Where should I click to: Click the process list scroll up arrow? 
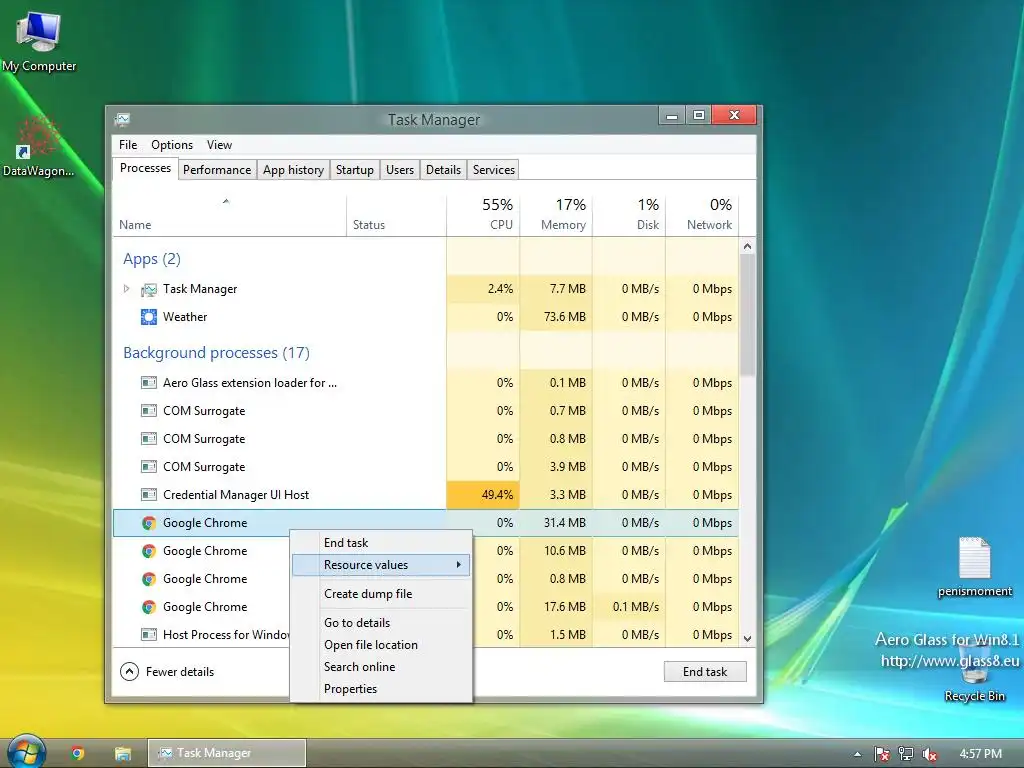(x=748, y=246)
